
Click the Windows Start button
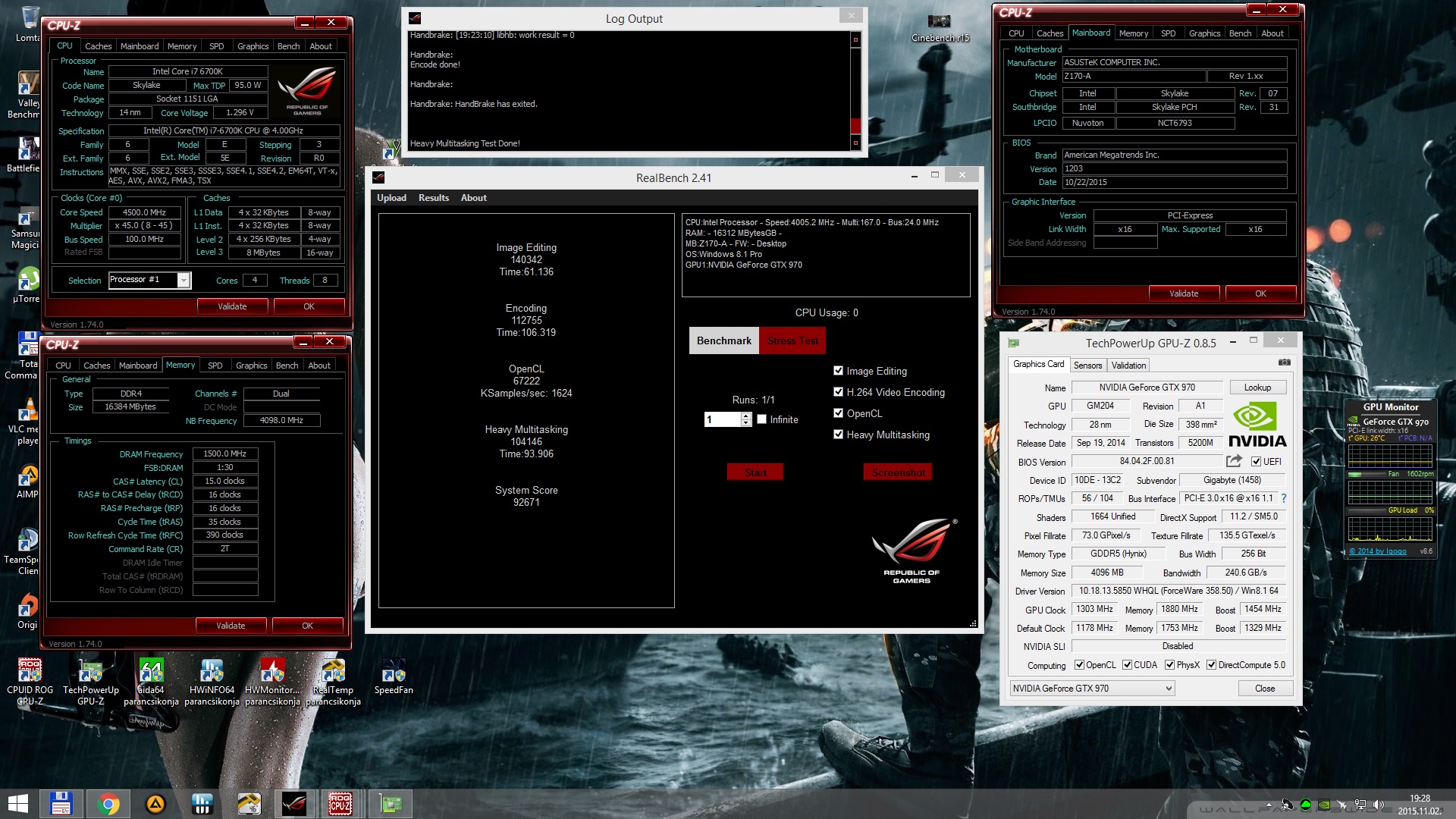coord(17,804)
